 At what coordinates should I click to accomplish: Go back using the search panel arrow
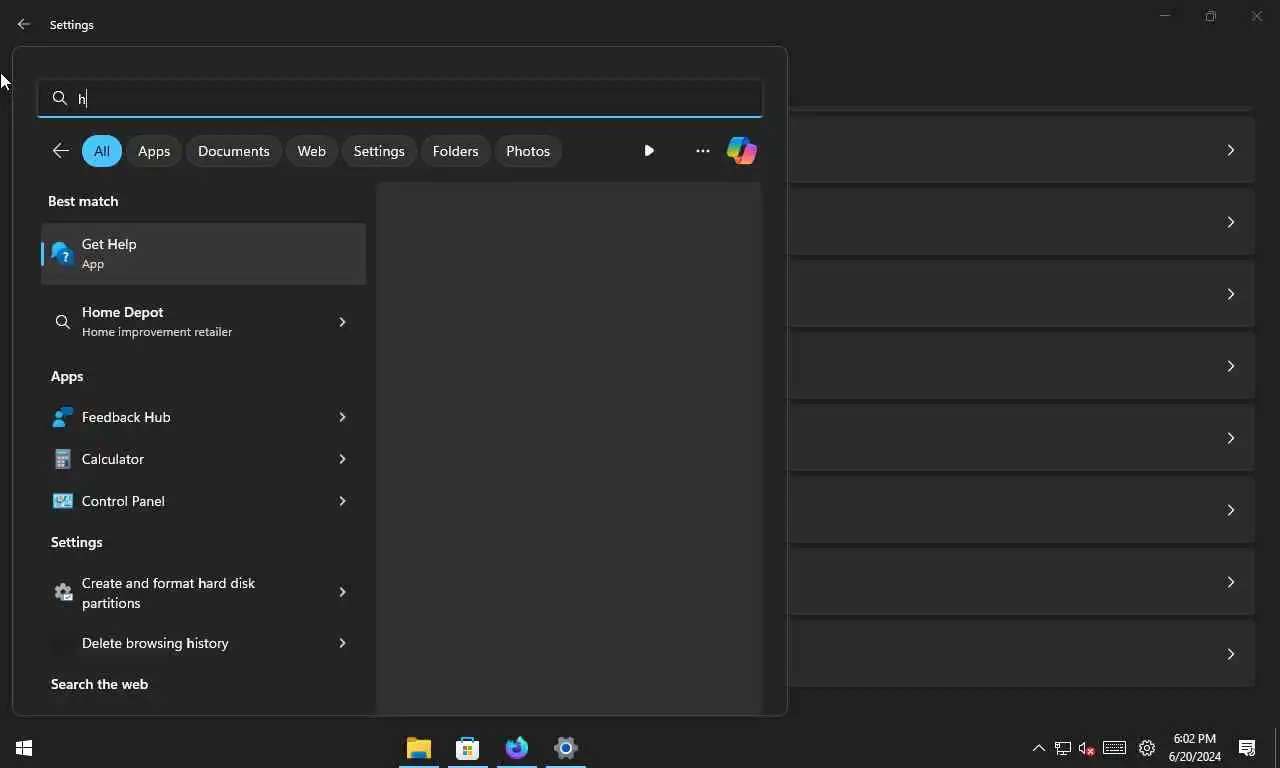pos(61,151)
